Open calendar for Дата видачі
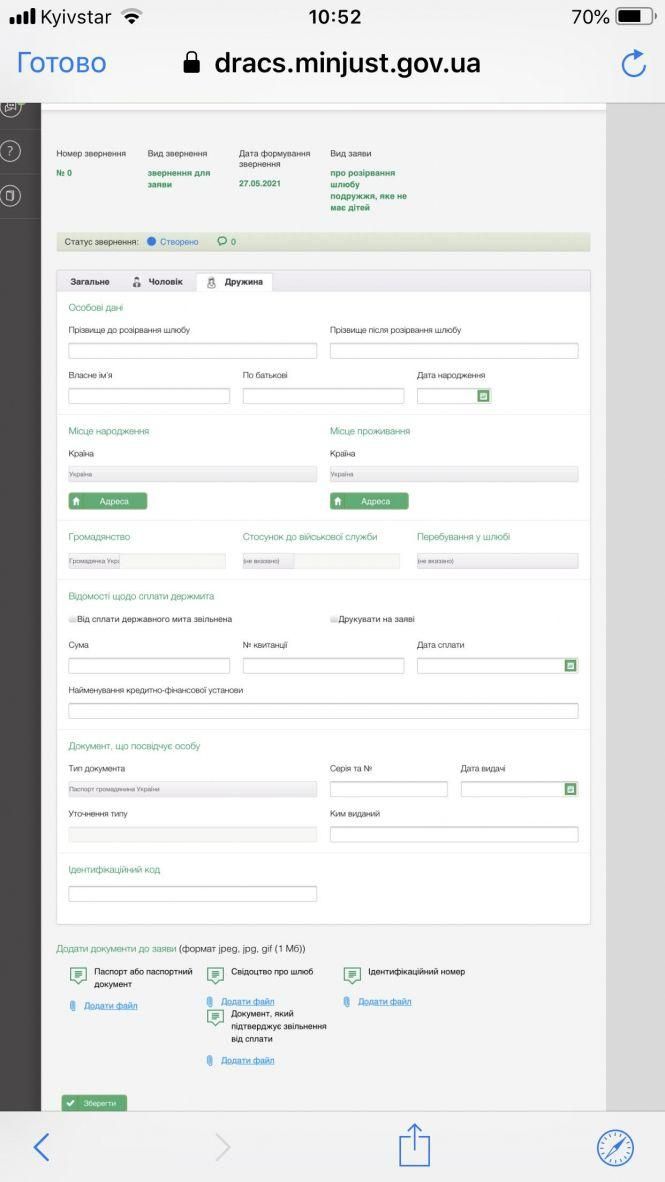 (x=570, y=789)
